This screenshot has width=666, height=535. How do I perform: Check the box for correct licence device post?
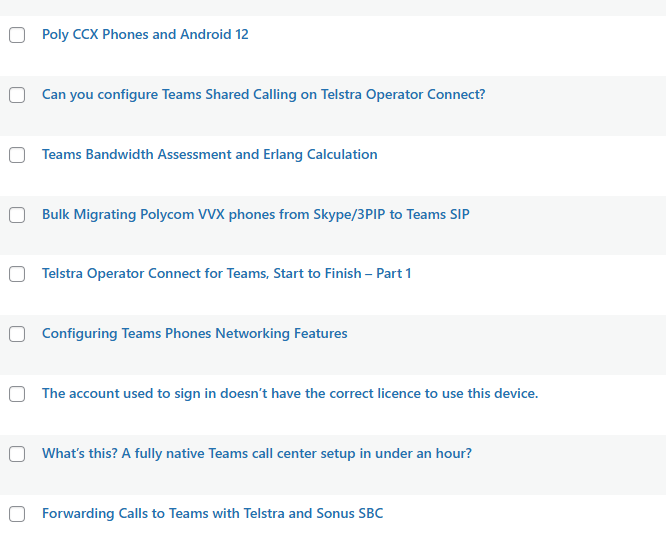(17, 394)
